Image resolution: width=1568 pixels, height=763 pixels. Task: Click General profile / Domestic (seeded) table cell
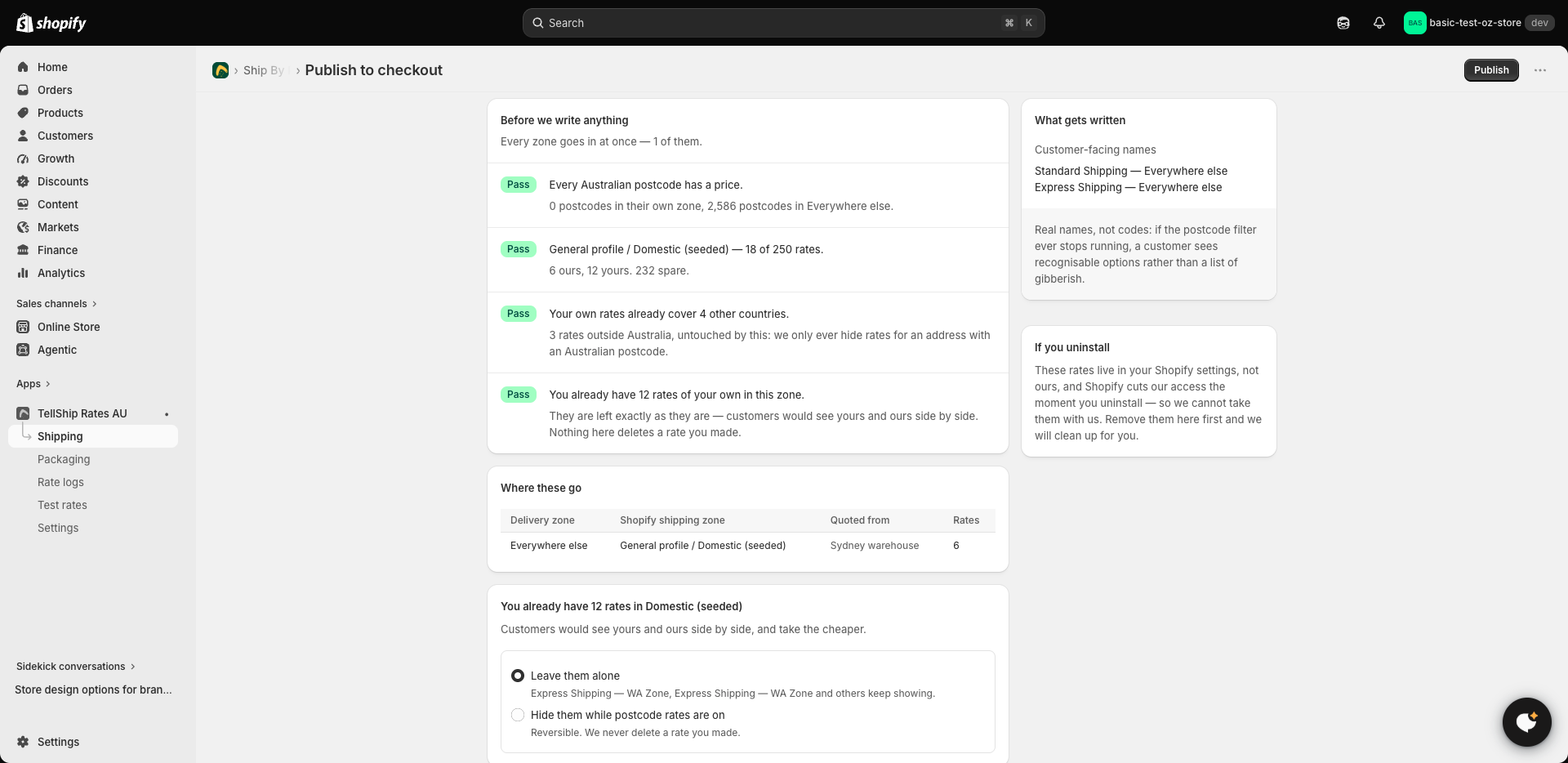pyautogui.click(x=702, y=546)
